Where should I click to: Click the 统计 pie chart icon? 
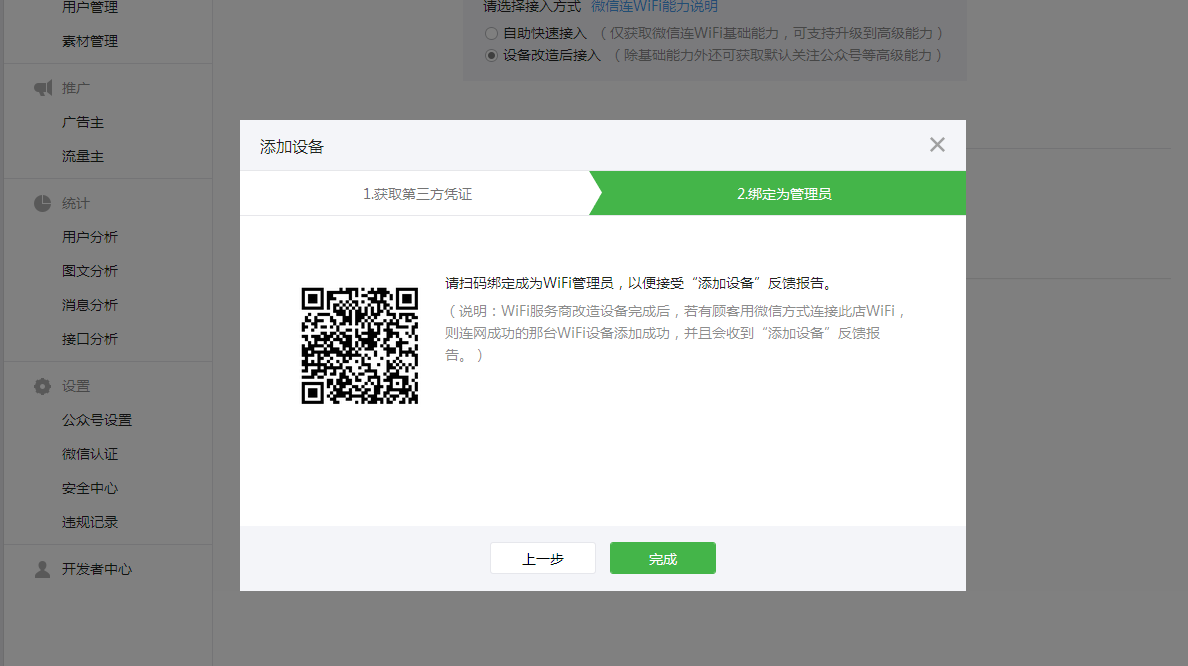pos(42,203)
